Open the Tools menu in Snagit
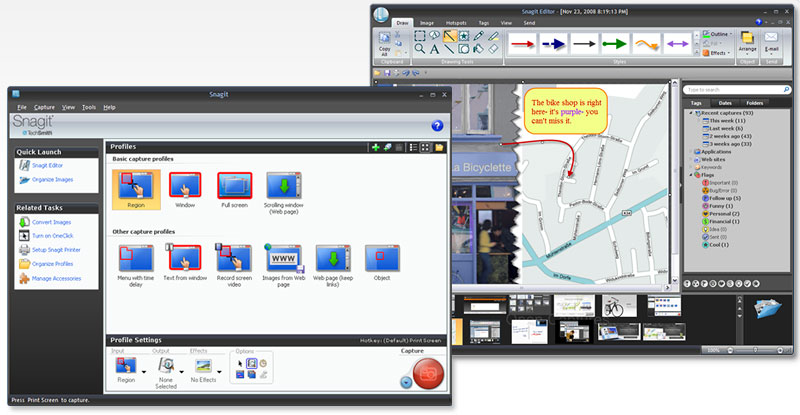Image resolution: width=800 pixels, height=415 pixels. (89, 107)
